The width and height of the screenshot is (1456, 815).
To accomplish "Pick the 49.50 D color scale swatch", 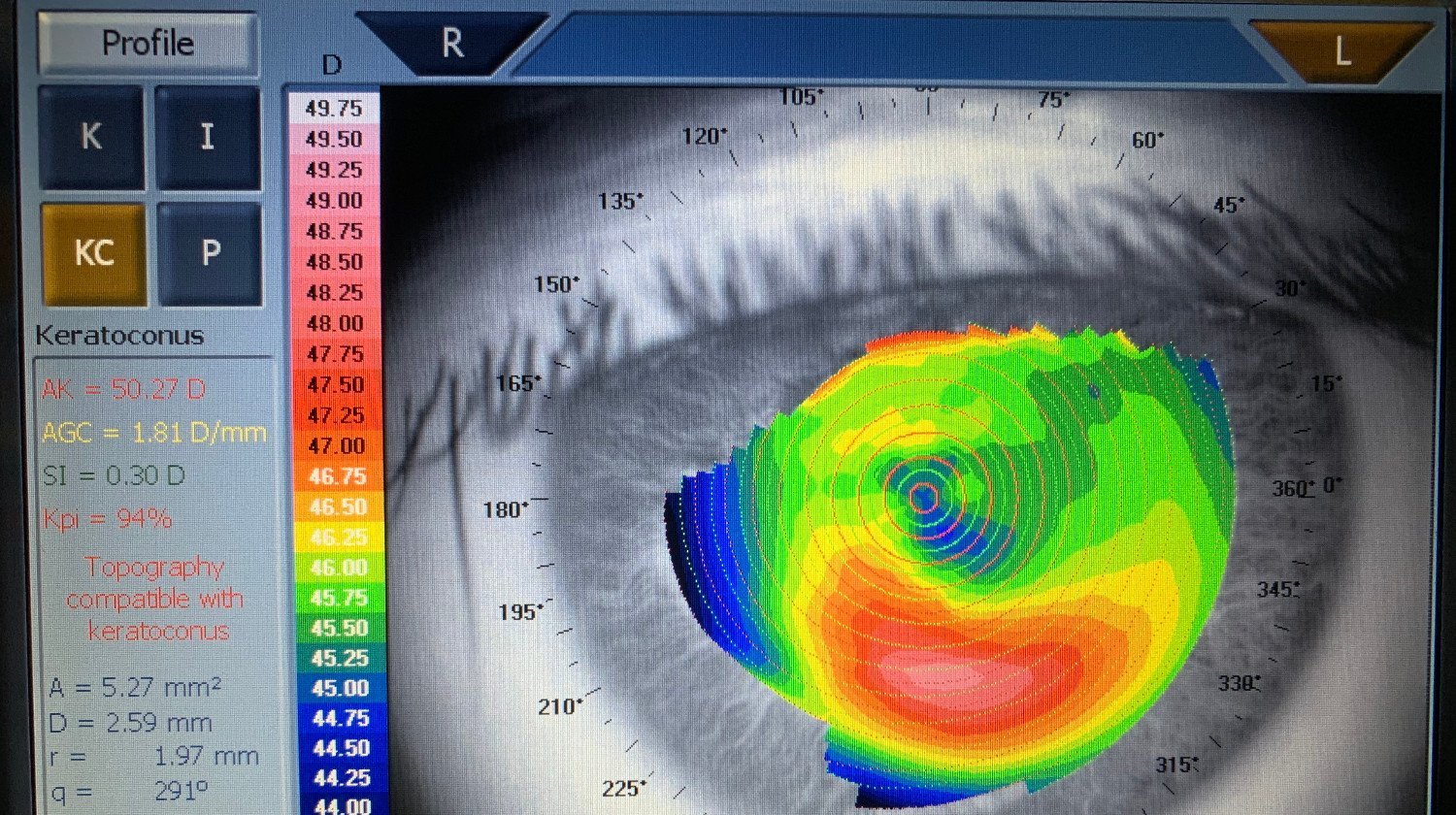I will point(334,139).
